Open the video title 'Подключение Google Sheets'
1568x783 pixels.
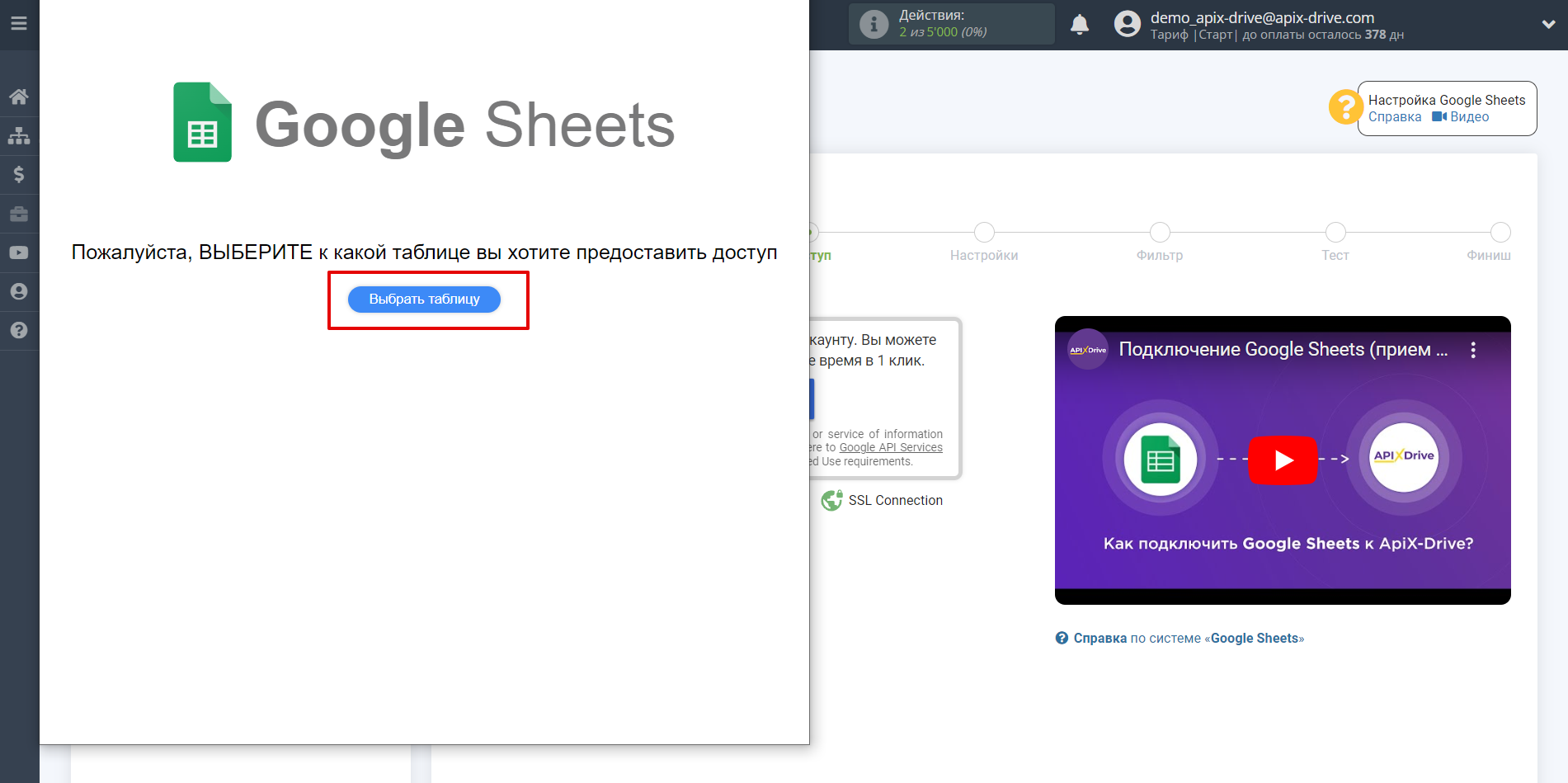point(1283,350)
